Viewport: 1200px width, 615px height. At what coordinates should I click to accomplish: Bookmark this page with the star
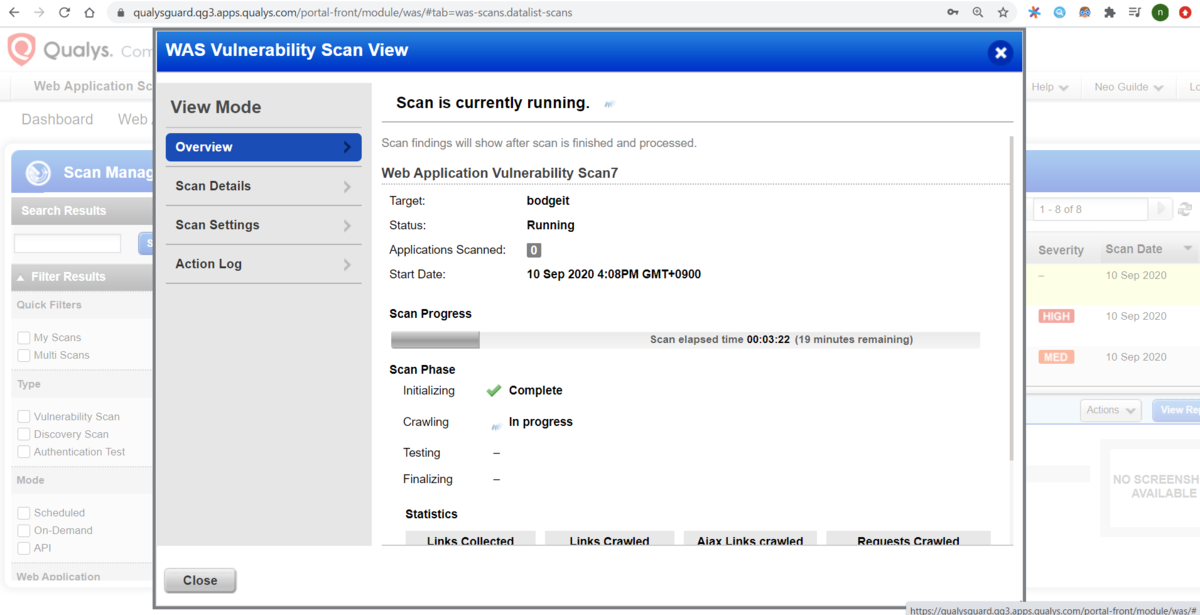pyautogui.click(x=1003, y=13)
